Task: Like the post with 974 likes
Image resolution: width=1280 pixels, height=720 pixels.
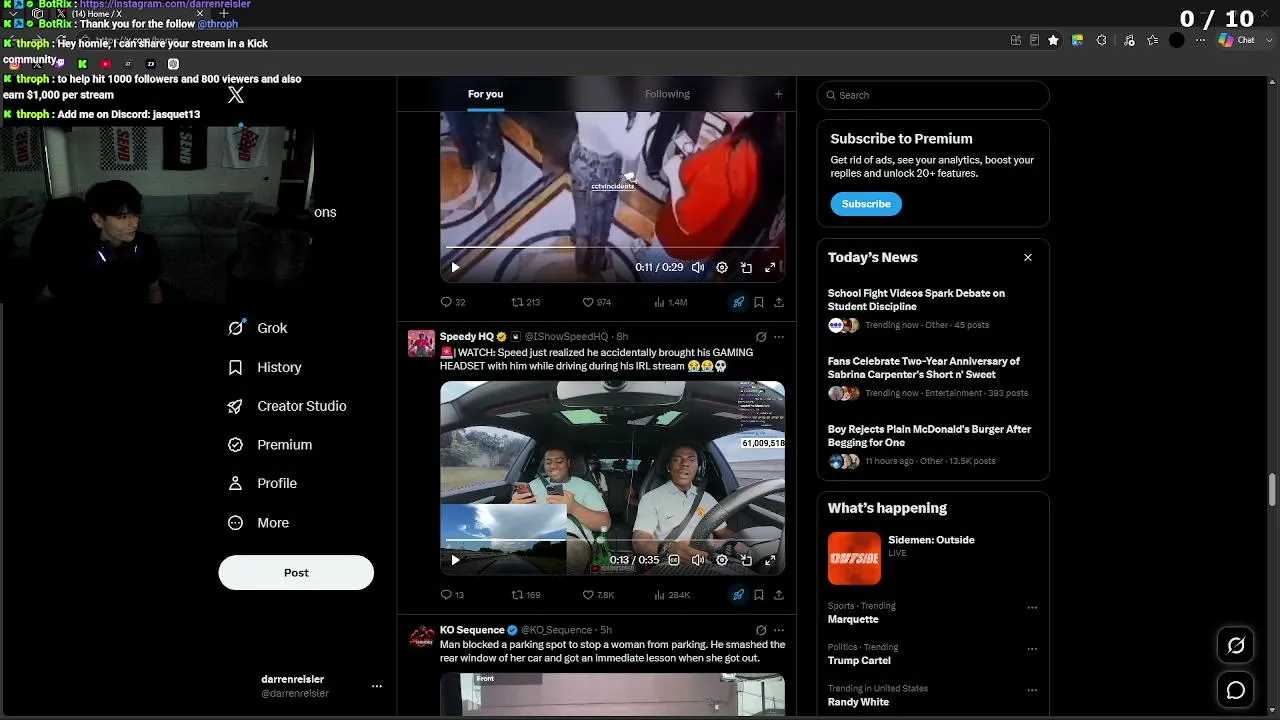Action: 597,302
